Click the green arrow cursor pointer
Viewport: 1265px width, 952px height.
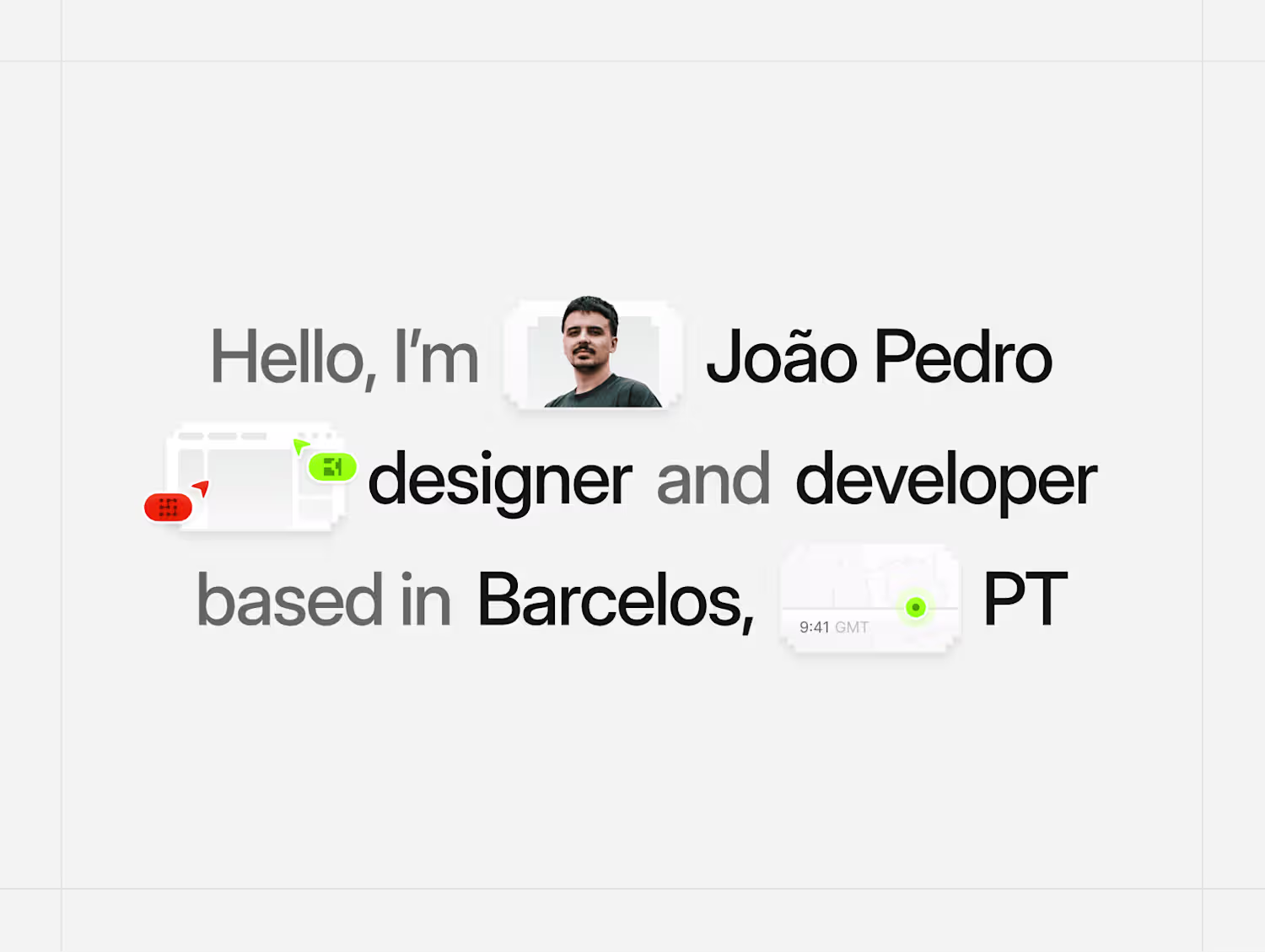pos(300,445)
